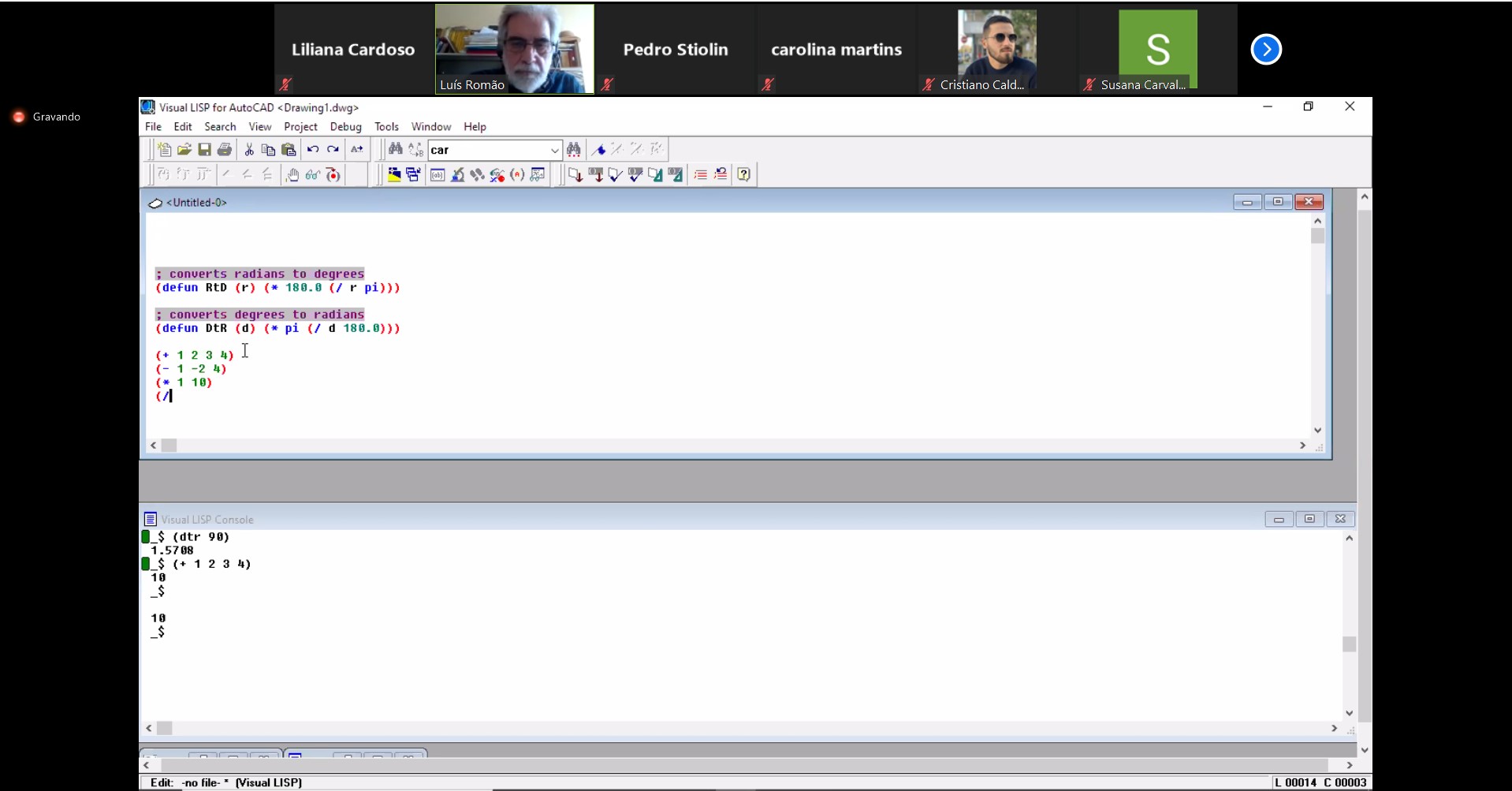Select Susana Carval... green avatar tile
Screen dimensions: 1512x791
[1157, 49]
